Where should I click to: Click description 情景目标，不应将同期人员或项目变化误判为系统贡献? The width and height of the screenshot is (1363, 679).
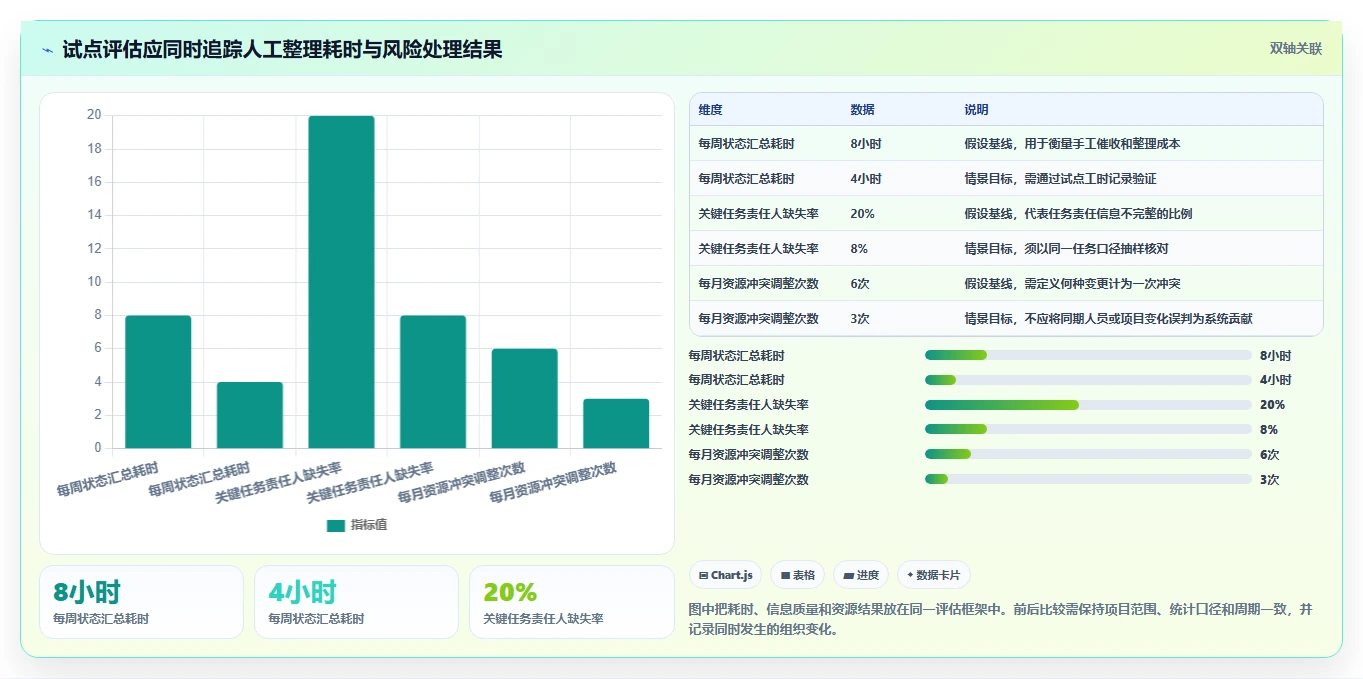[1108, 318]
